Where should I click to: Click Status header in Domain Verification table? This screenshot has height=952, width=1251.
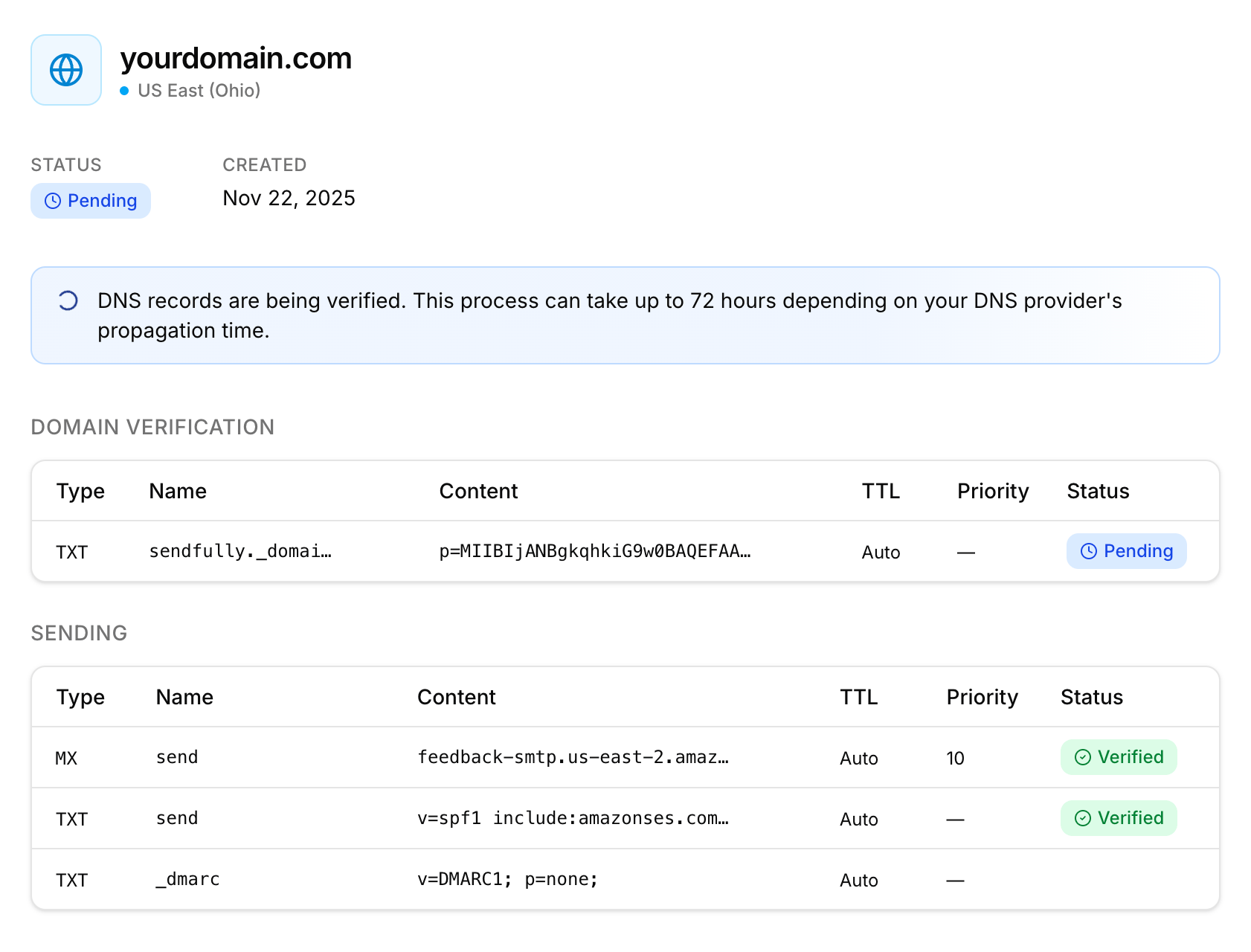coord(1098,491)
